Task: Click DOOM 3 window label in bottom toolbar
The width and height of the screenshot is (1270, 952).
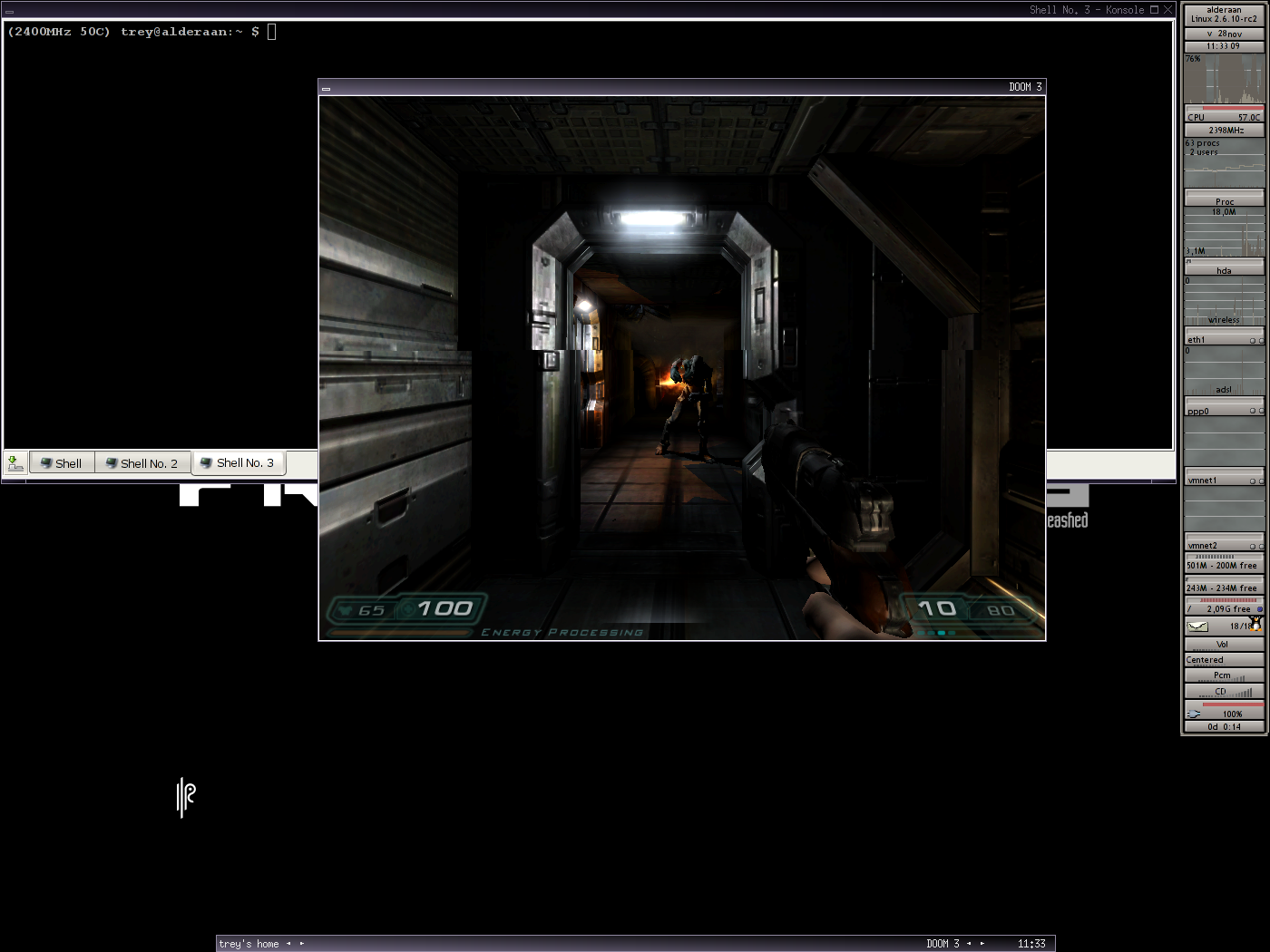Action: [943, 944]
